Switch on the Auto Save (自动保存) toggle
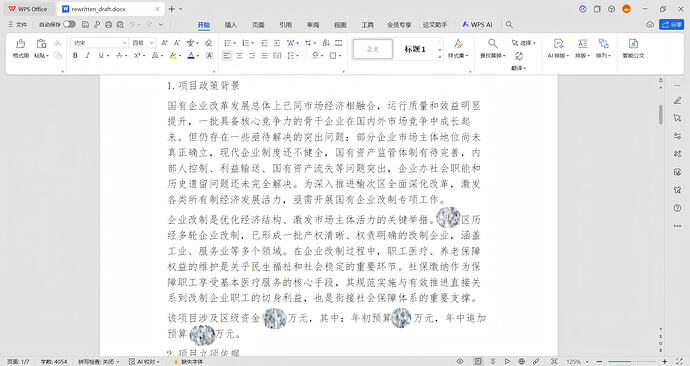The width and height of the screenshot is (690, 366). 69,24
